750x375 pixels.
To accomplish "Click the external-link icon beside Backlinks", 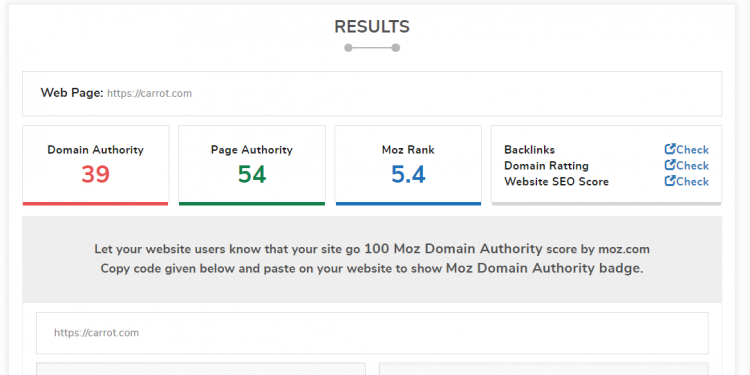I will click(670, 149).
